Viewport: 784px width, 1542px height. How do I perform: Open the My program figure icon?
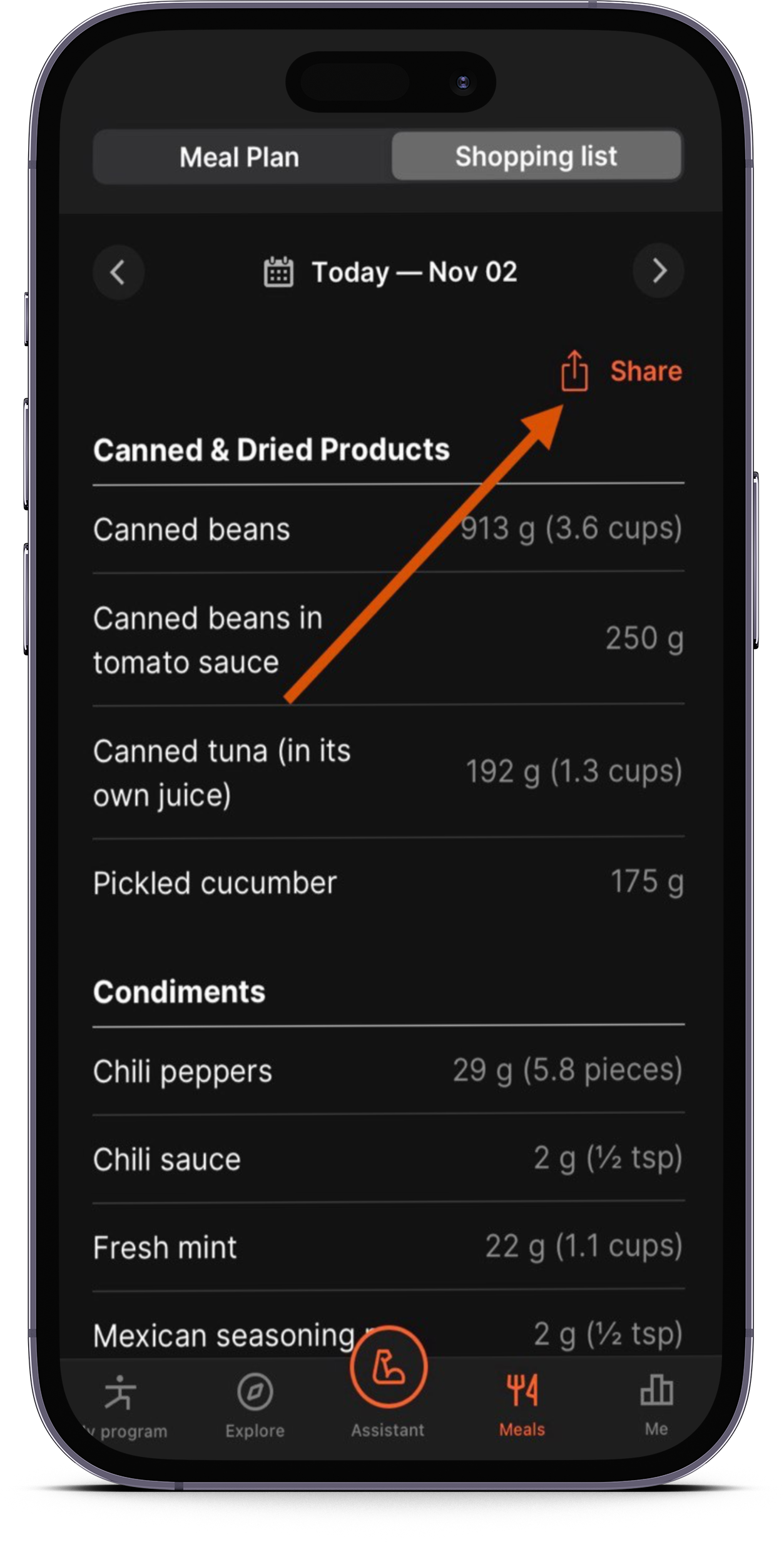click(x=120, y=1392)
